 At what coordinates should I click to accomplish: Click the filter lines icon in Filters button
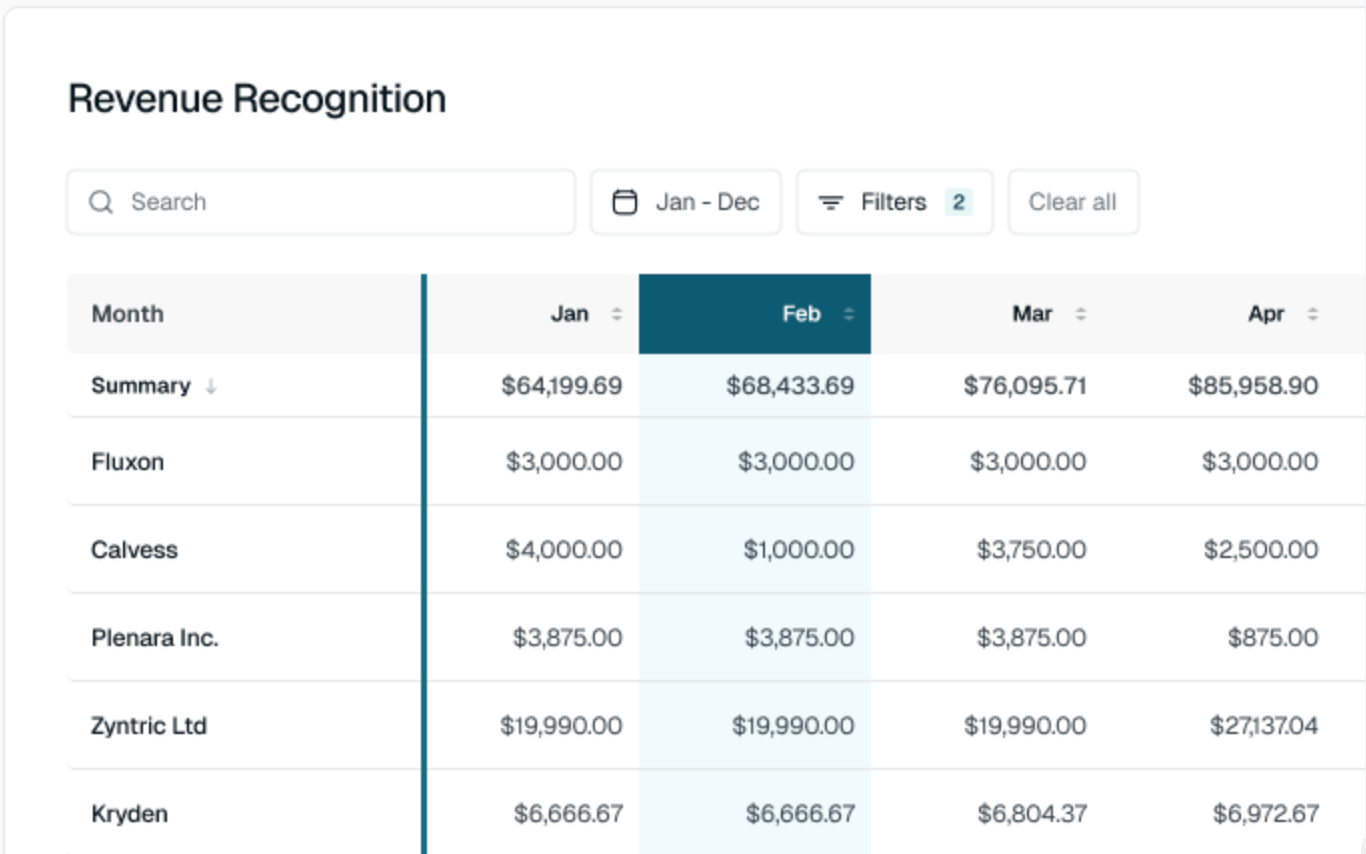[831, 202]
